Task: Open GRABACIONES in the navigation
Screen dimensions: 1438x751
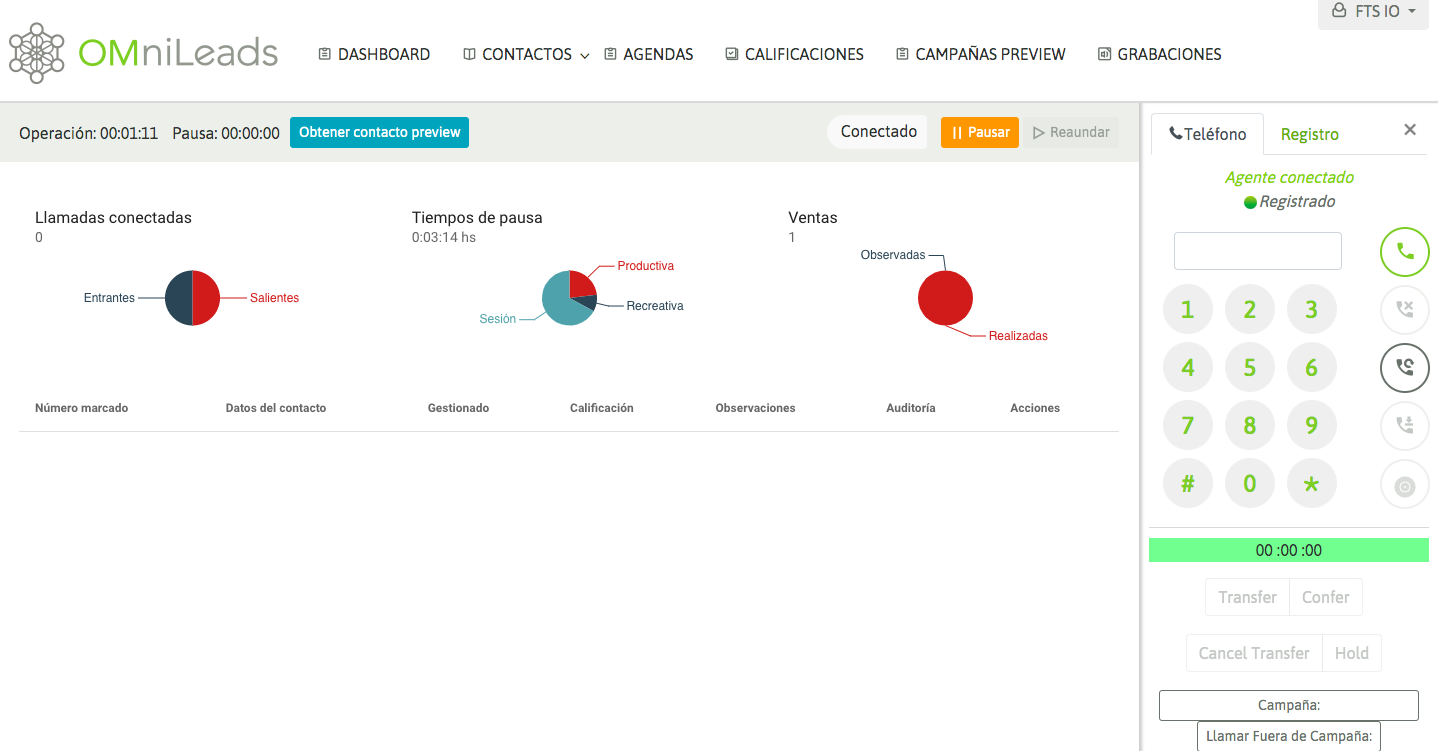Action: [x=1159, y=55]
